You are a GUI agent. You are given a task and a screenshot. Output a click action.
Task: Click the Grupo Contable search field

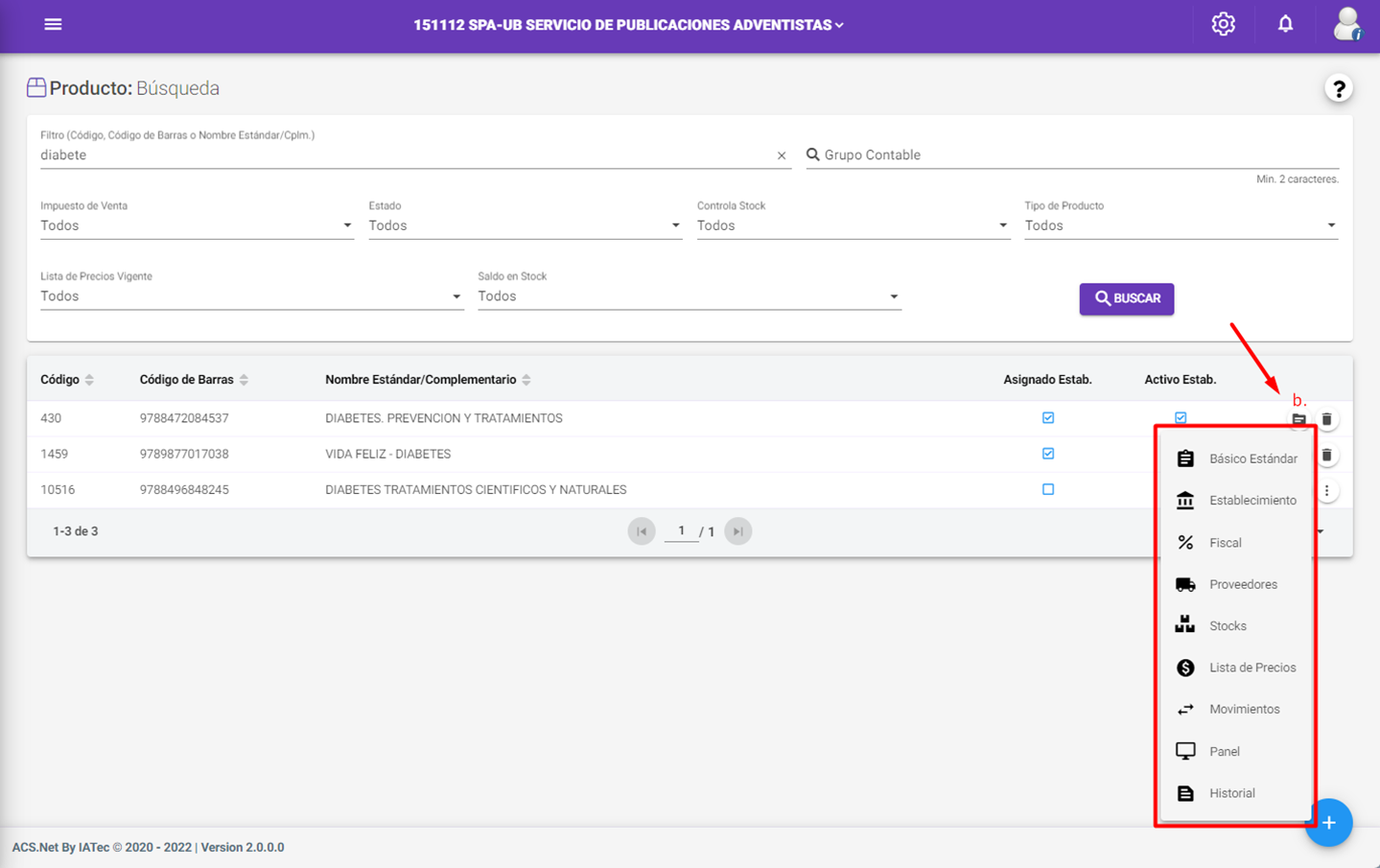(1072, 155)
